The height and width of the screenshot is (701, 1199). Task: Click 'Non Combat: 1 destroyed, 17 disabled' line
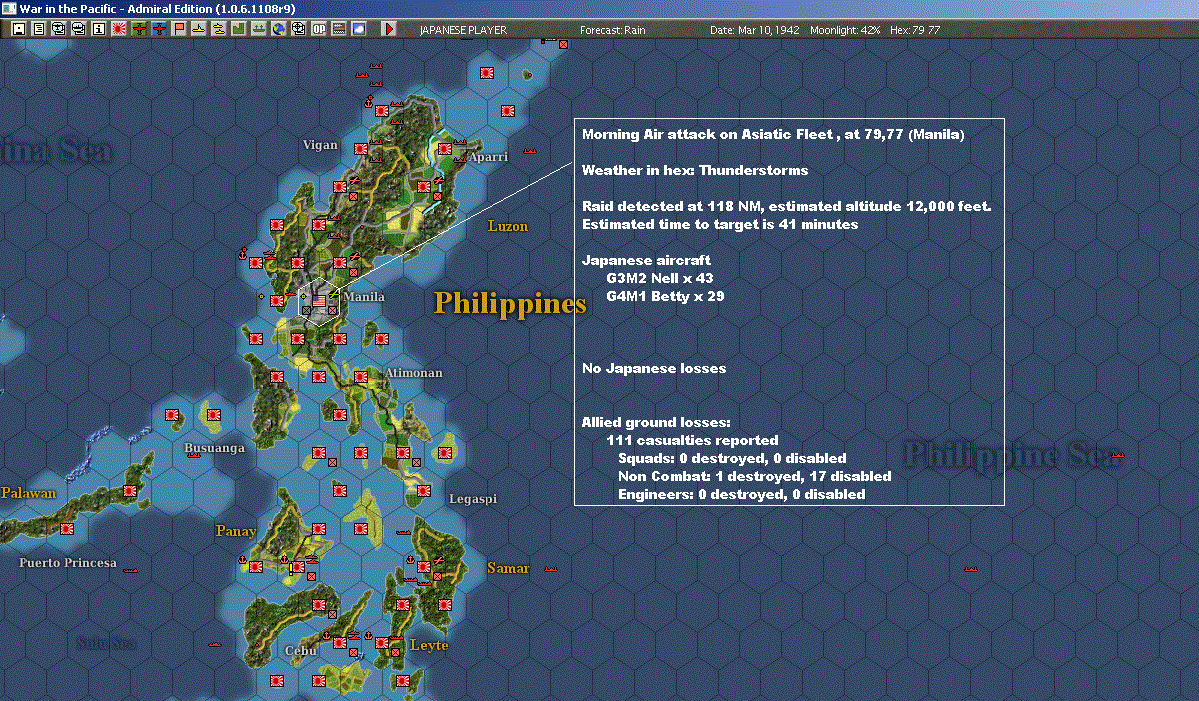[755, 476]
